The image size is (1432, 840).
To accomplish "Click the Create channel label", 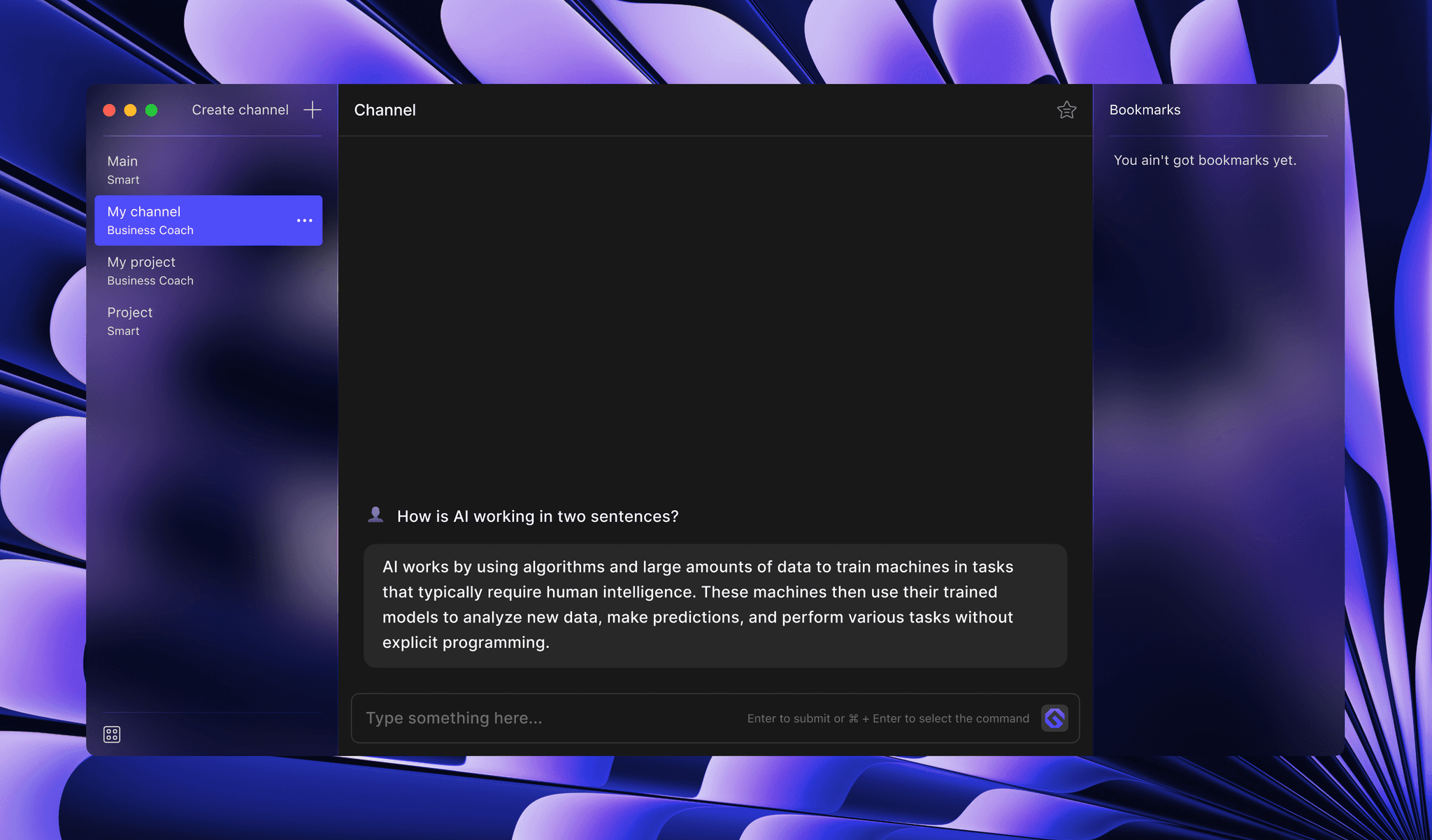I will (x=240, y=110).
